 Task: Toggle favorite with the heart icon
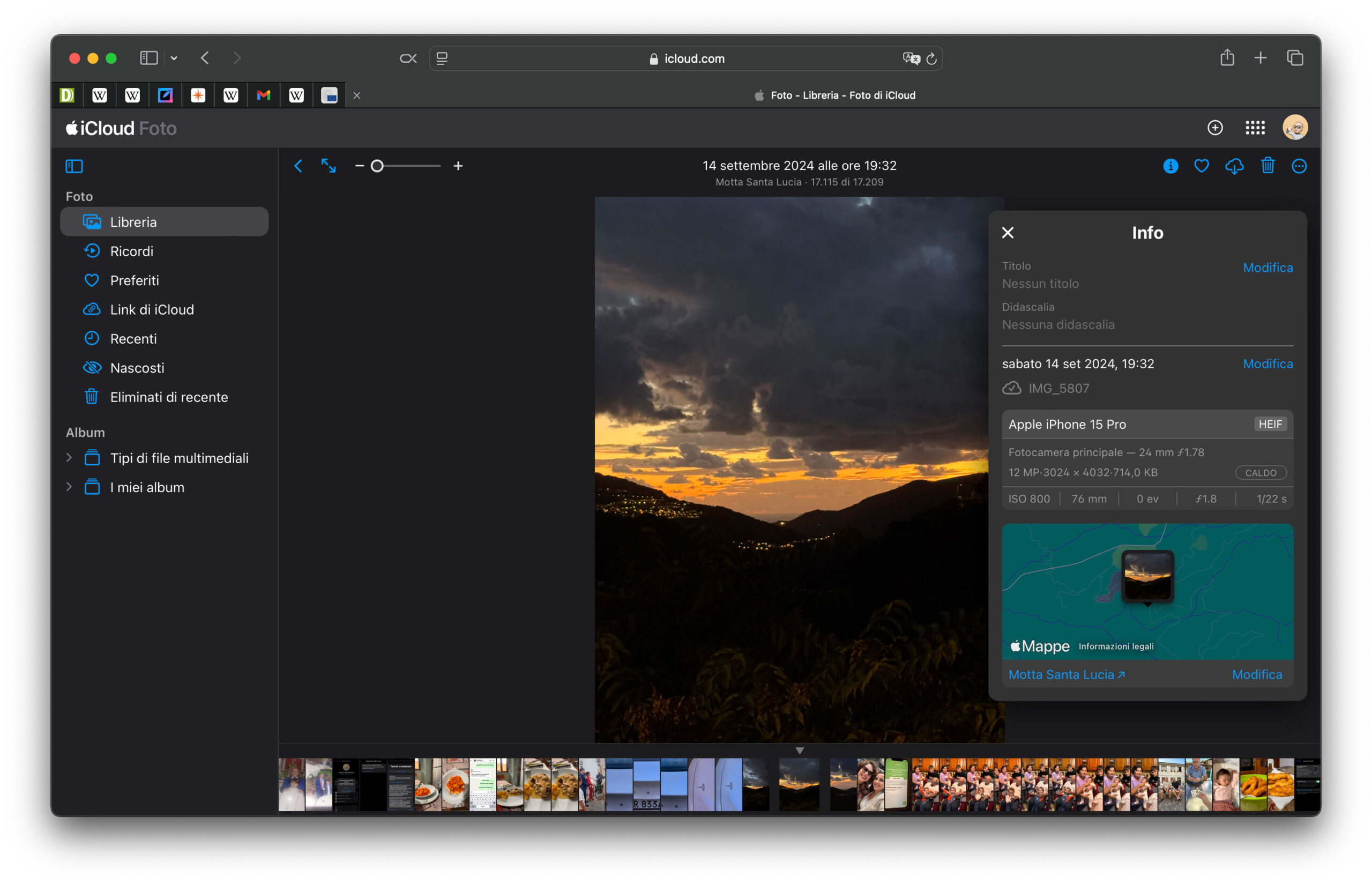pos(1201,166)
